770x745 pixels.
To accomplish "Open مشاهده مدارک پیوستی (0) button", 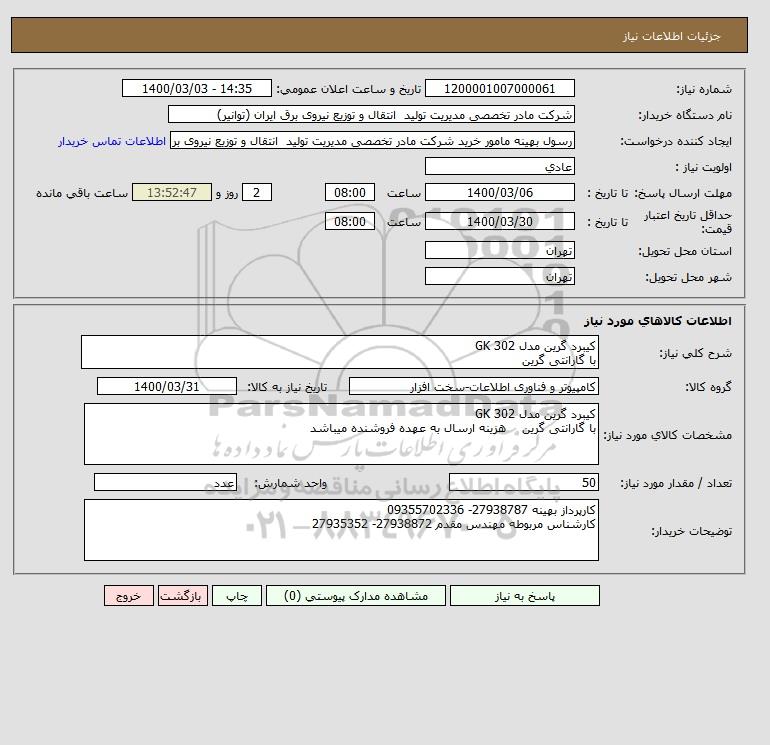I will [356, 595].
